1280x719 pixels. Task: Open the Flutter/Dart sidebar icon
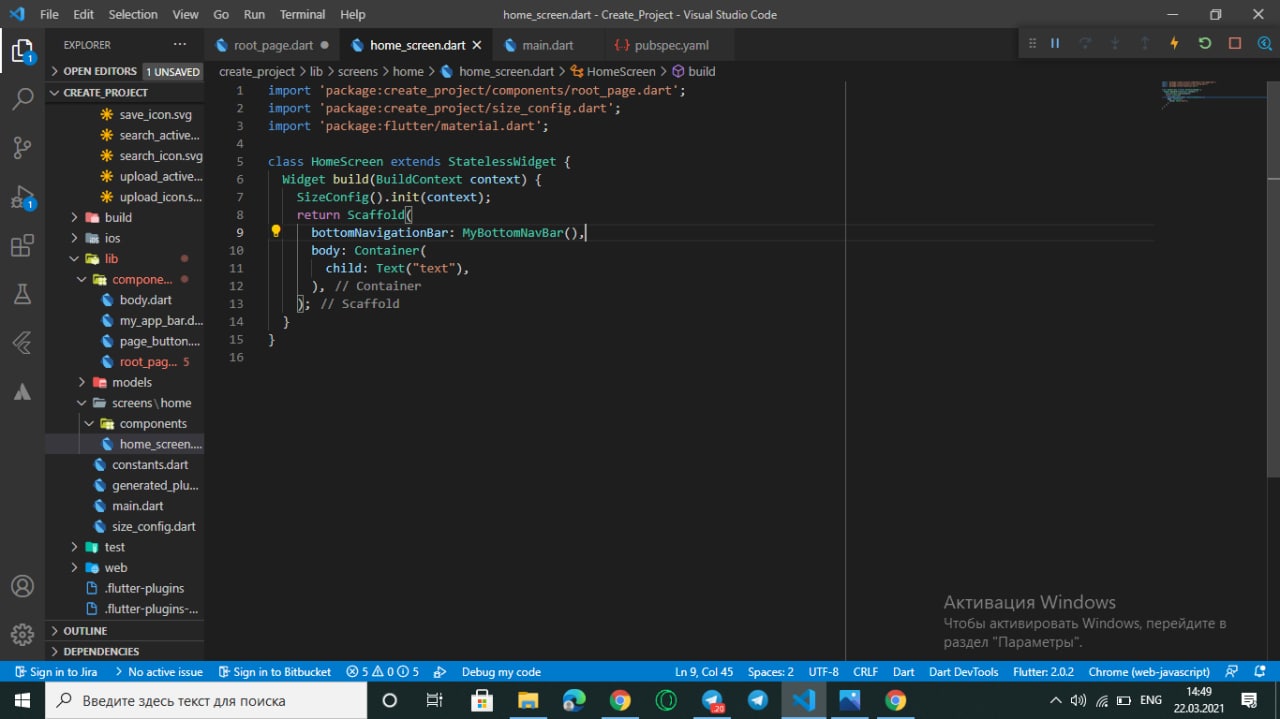[x=22, y=344]
